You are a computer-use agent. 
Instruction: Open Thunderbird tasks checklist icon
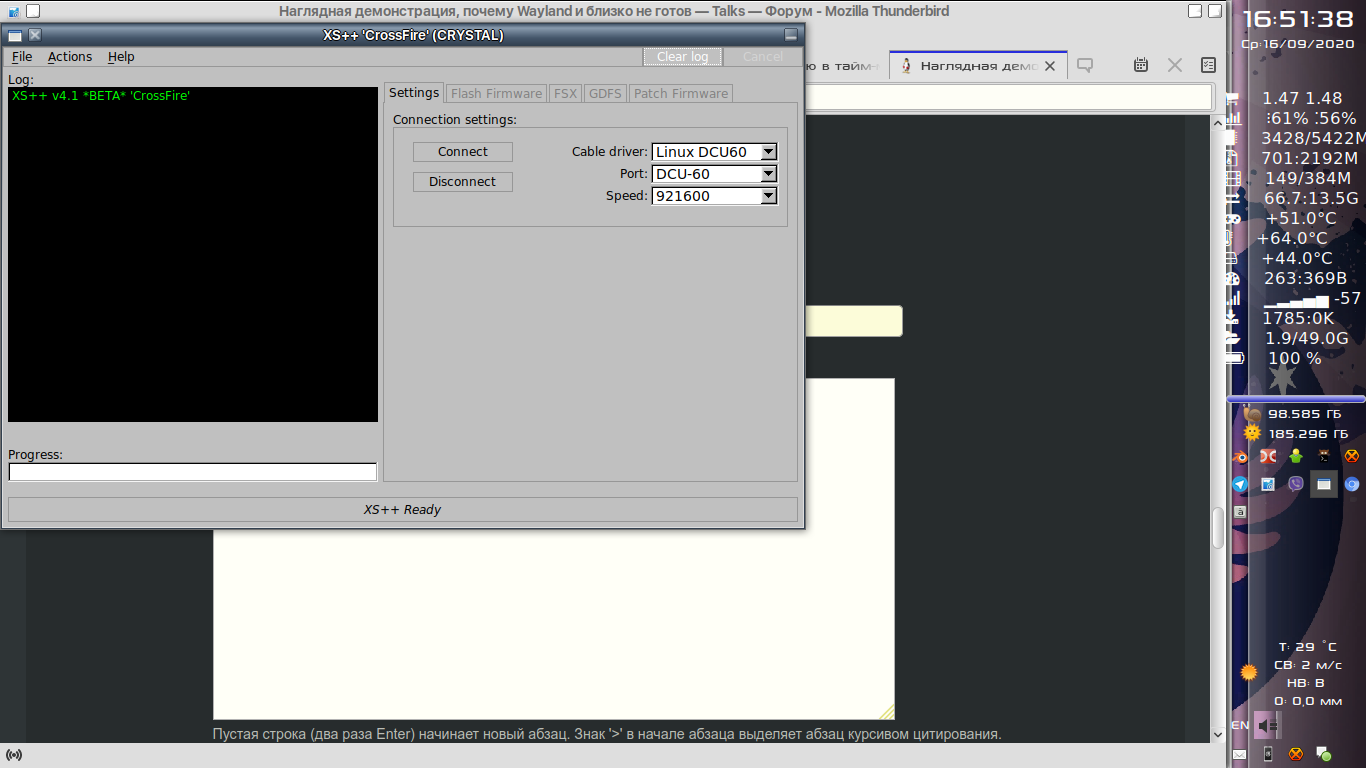tap(1208, 66)
